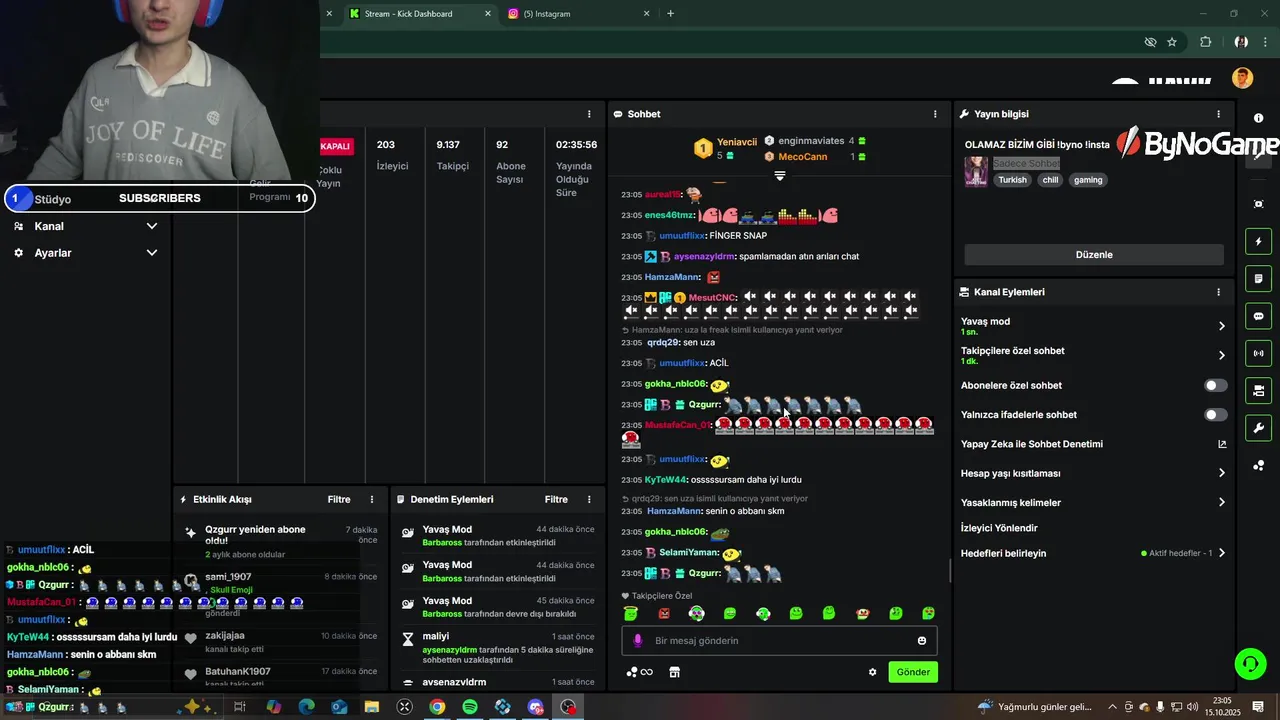Click the taskbar weather widget
Viewport: 1280px width, 720px height.
[1035, 707]
